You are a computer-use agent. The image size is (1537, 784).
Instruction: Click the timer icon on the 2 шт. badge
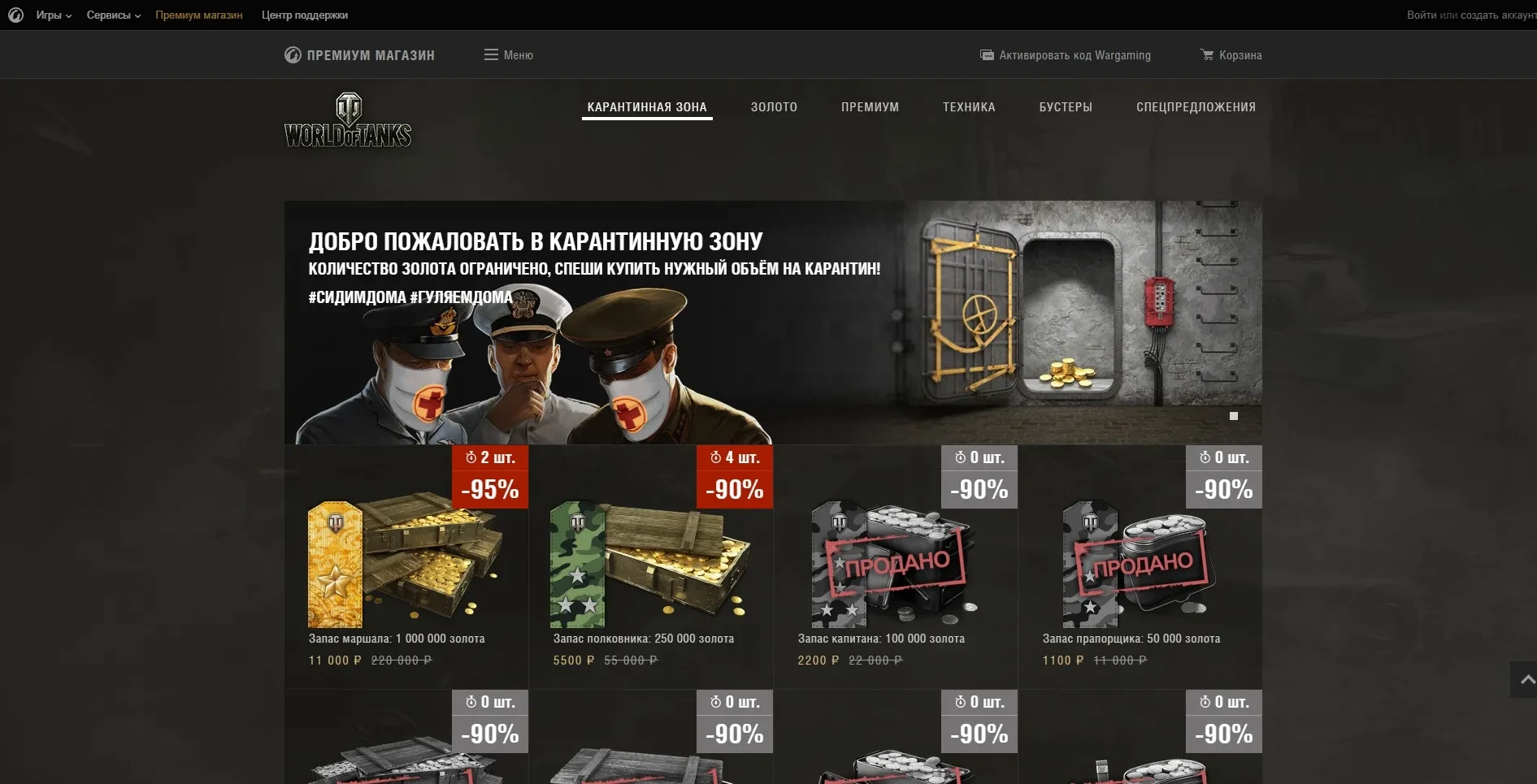(471, 457)
